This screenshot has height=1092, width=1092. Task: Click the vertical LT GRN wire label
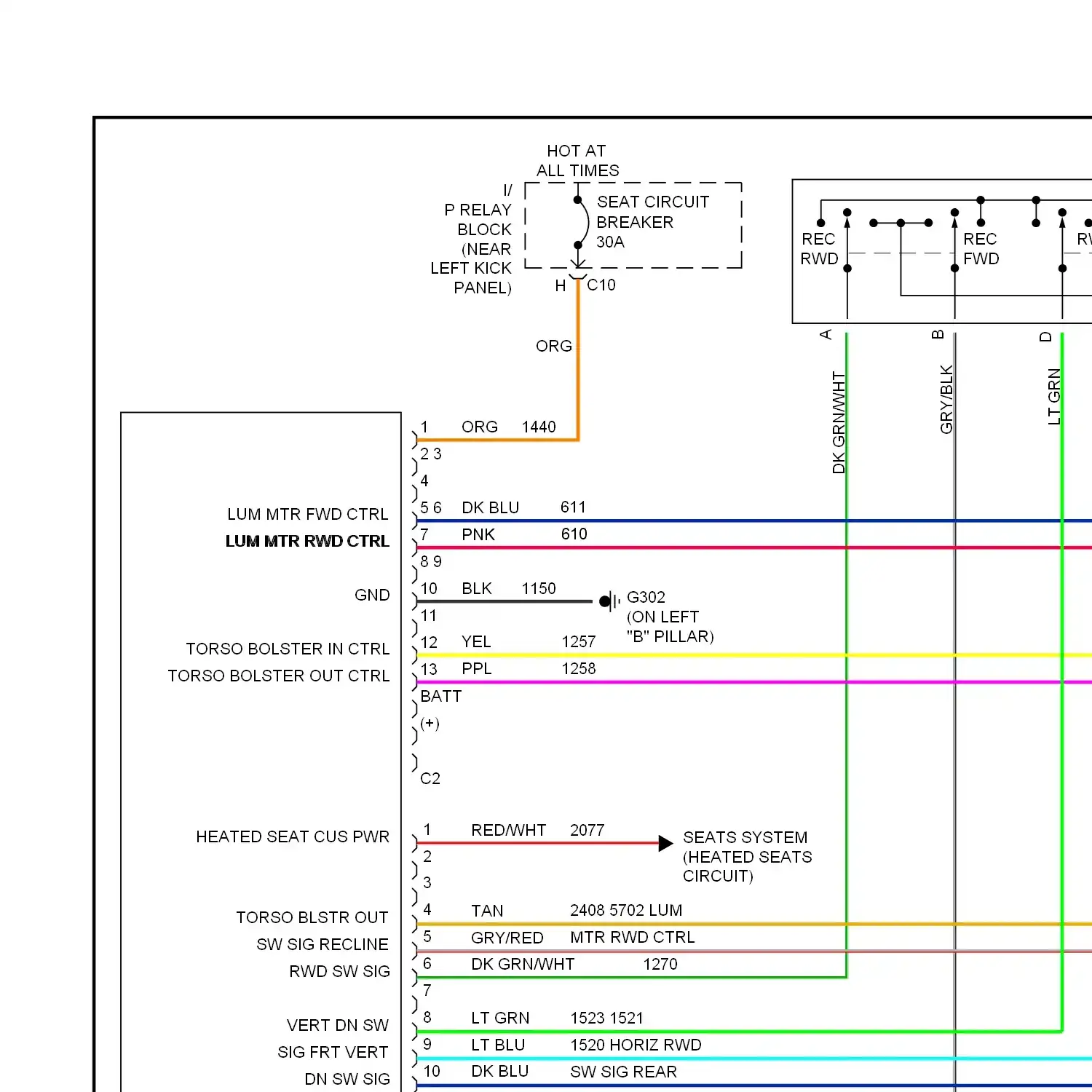[x=1054, y=397]
